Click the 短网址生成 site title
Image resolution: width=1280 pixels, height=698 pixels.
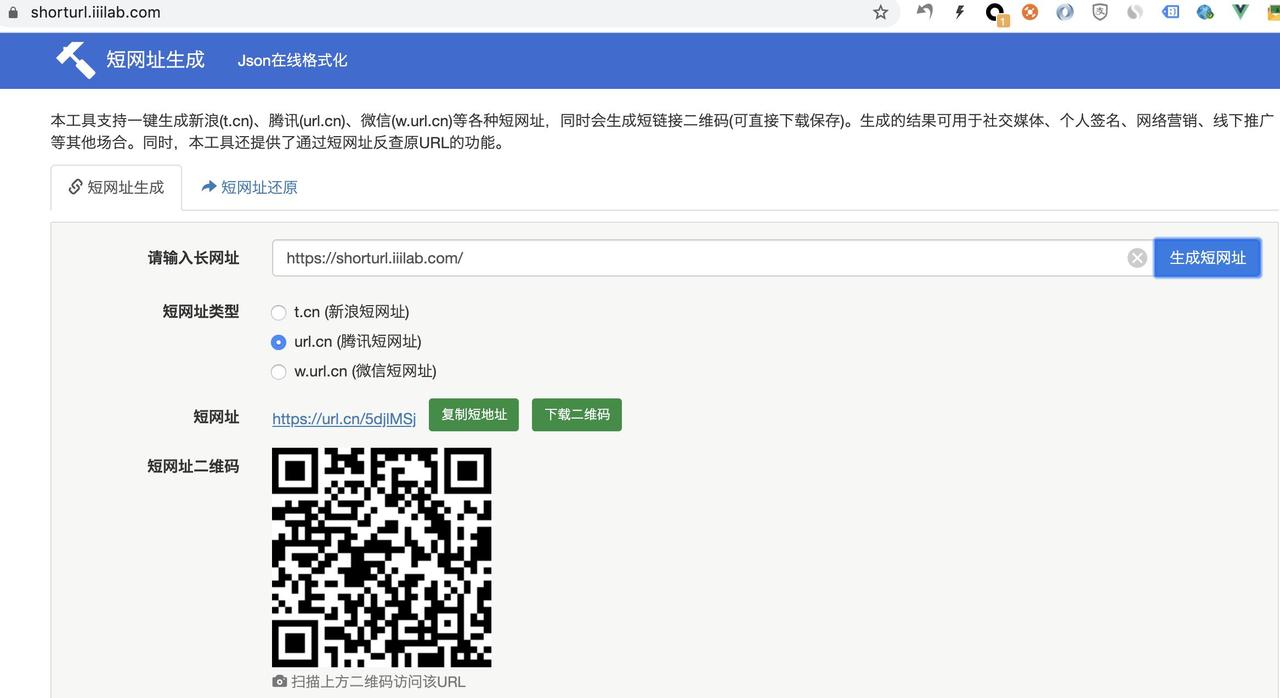click(x=155, y=59)
